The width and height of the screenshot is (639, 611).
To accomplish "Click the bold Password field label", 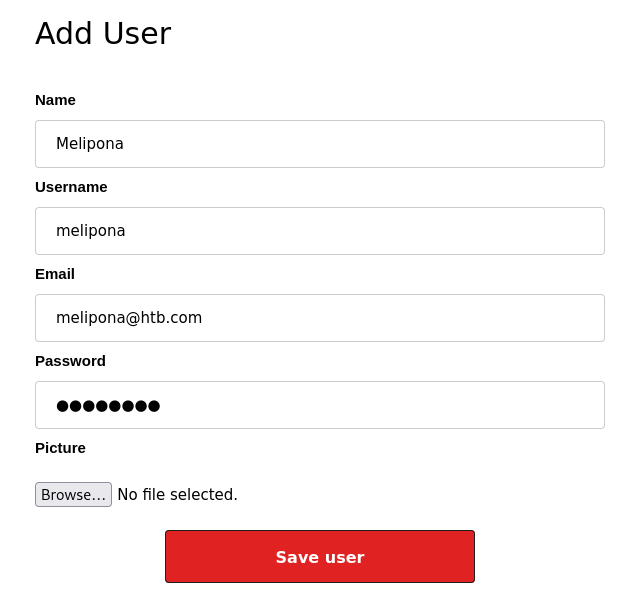I will (71, 361).
